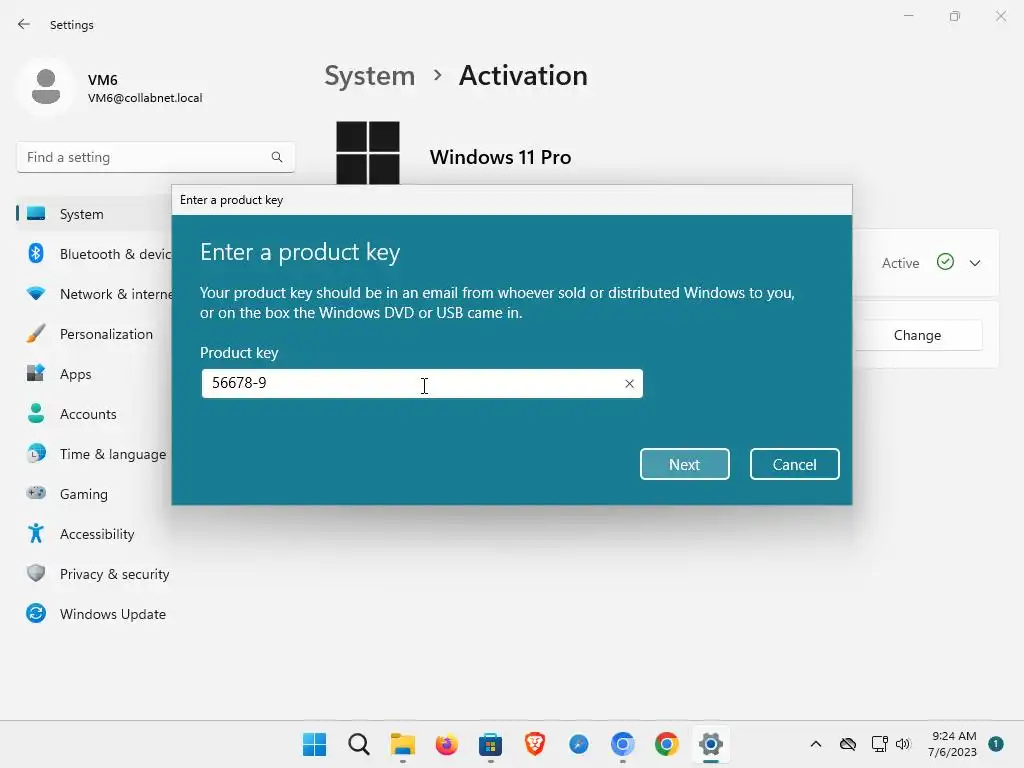The image size is (1024, 768).
Task: Launch Google Chrome from taskbar
Action: click(x=667, y=744)
